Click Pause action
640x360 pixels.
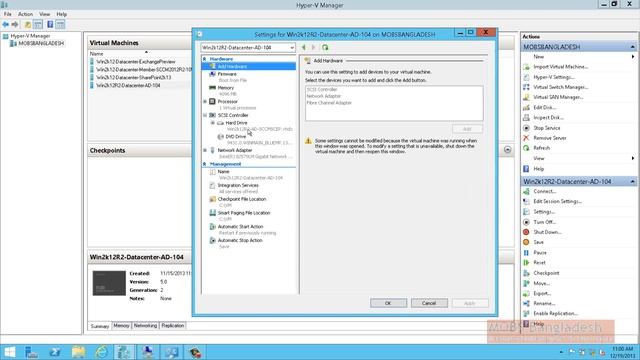point(540,253)
